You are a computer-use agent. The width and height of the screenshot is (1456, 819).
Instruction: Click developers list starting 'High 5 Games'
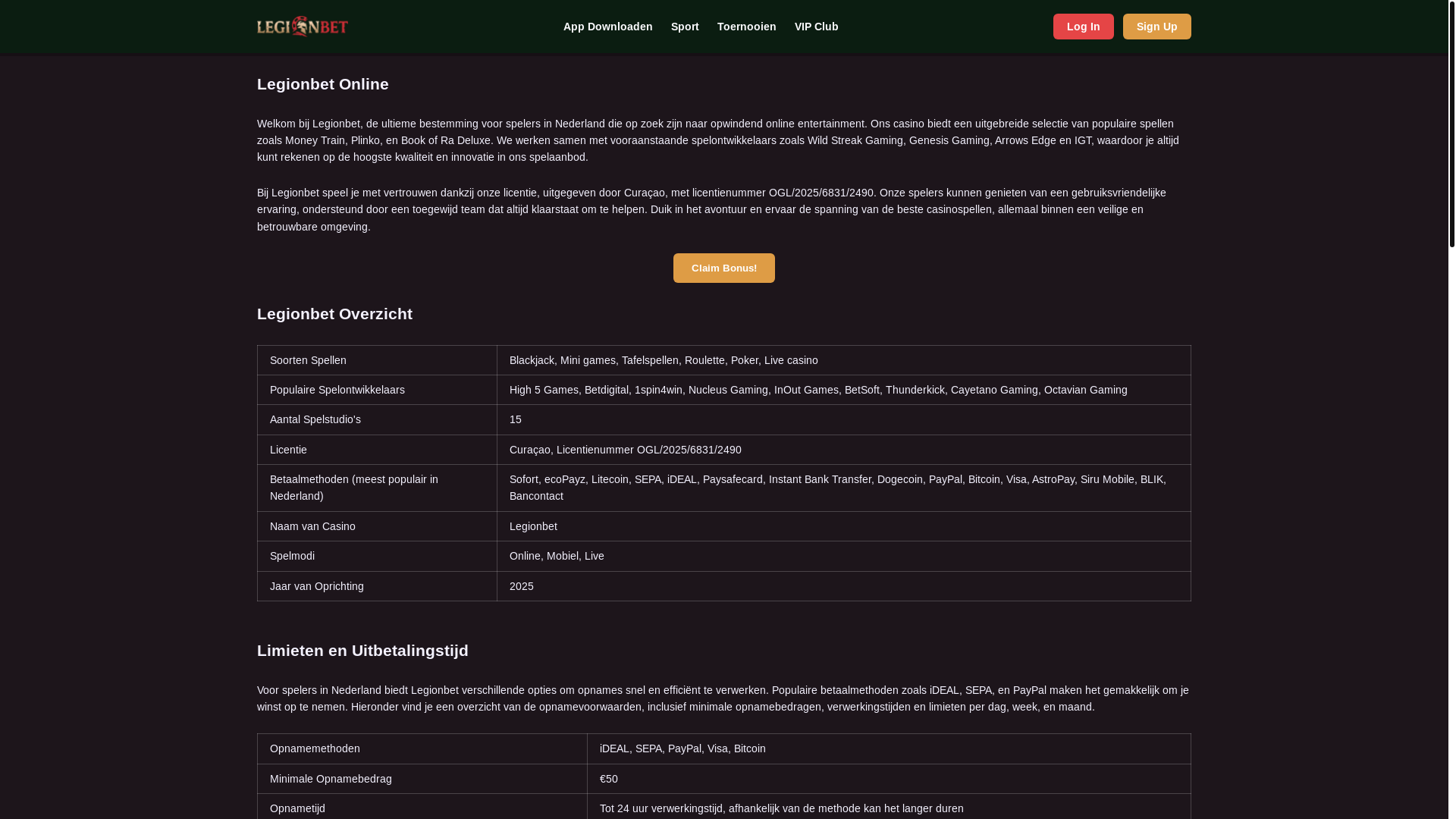(844, 390)
